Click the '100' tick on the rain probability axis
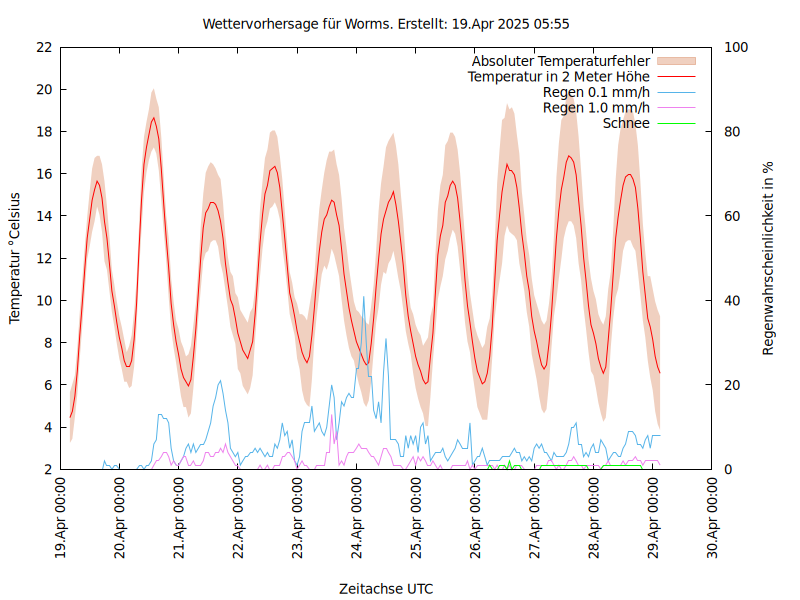The image size is (800, 600). 735,47
